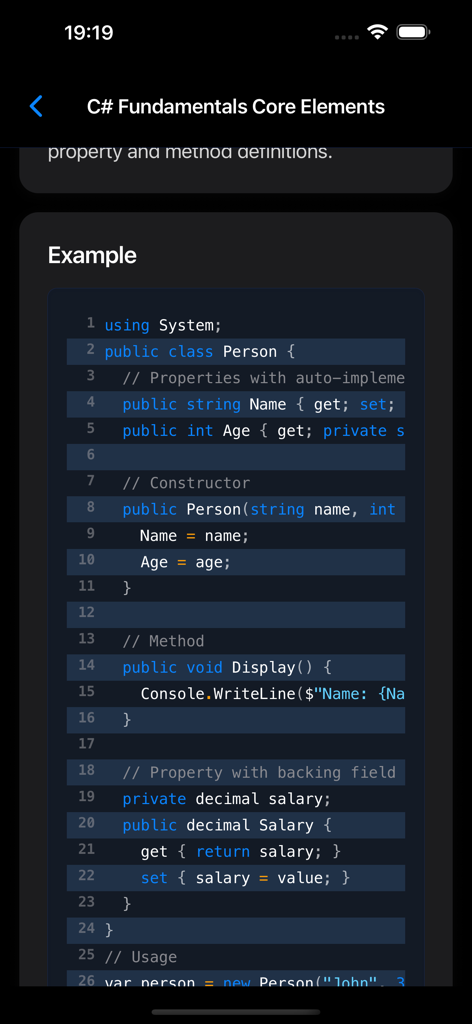Select the set salary = value line

tap(236, 878)
